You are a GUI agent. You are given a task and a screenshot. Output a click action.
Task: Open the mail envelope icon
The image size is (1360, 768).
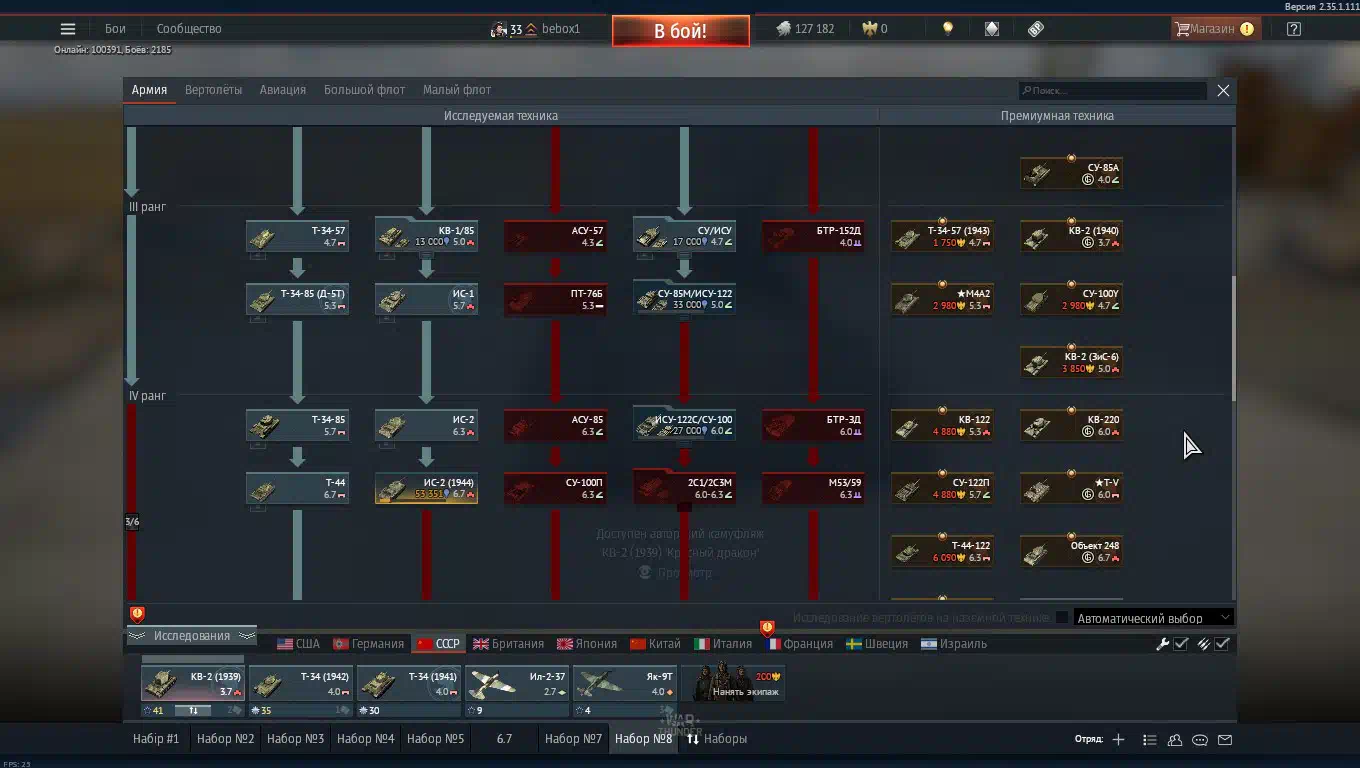1225,740
